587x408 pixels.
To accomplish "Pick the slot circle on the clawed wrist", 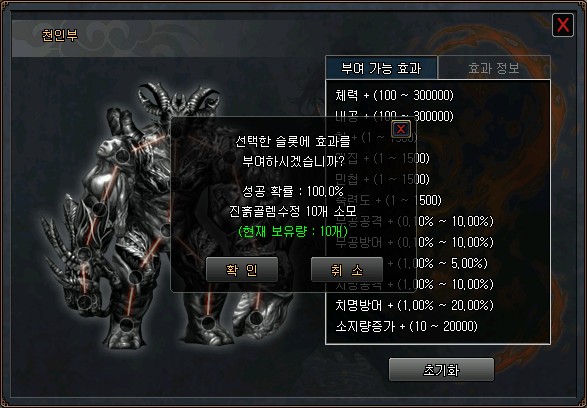I will [x=85, y=254].
